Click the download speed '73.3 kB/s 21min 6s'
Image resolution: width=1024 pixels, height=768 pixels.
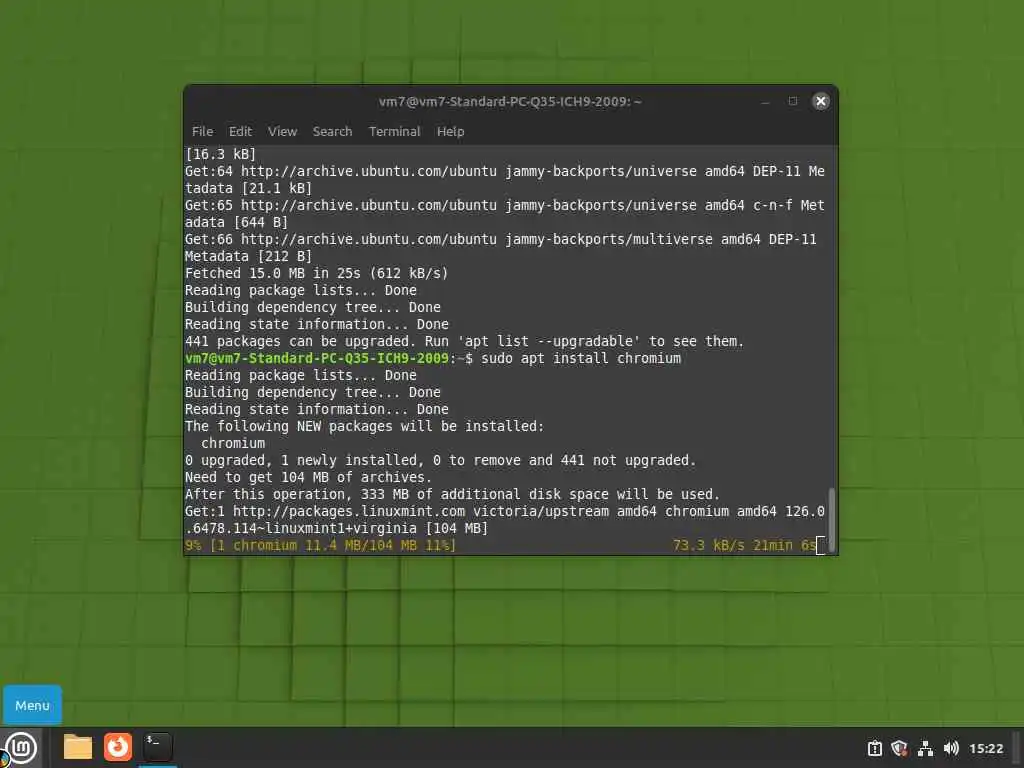(x=744, y=545)
